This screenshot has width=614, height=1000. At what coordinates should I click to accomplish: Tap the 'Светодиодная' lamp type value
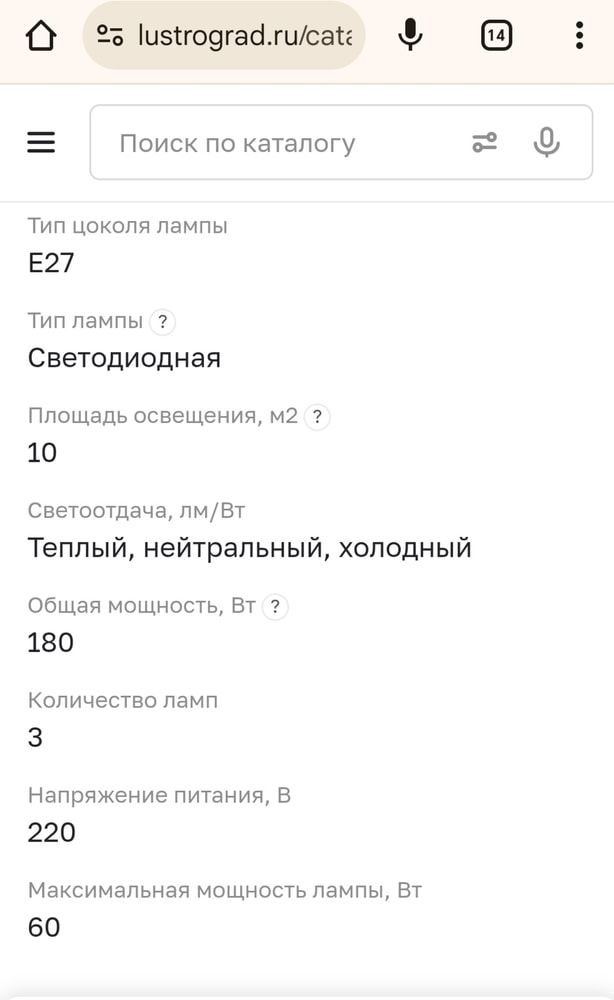coord(124,358)
